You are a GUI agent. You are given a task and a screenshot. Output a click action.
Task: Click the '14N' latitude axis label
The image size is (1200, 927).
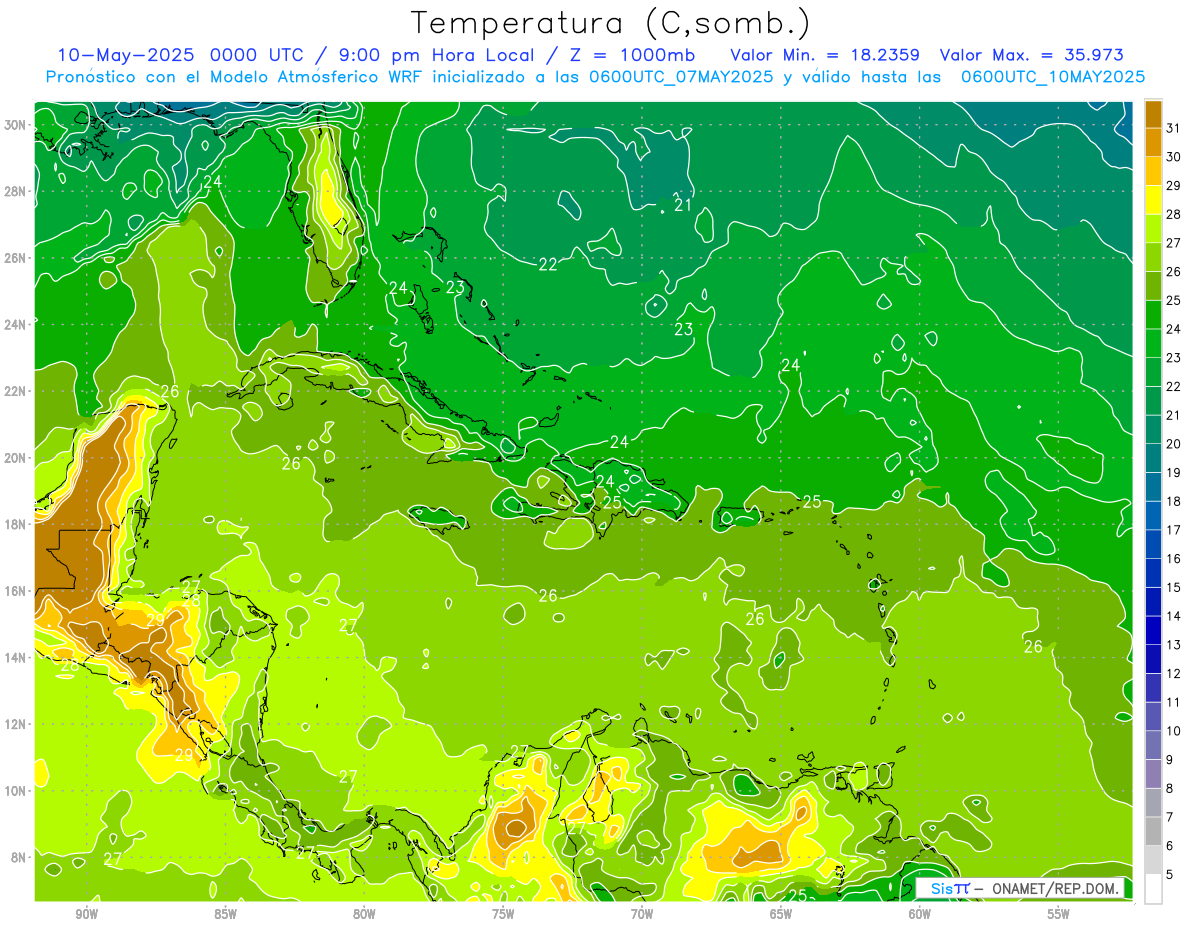(x=16, y=657)
